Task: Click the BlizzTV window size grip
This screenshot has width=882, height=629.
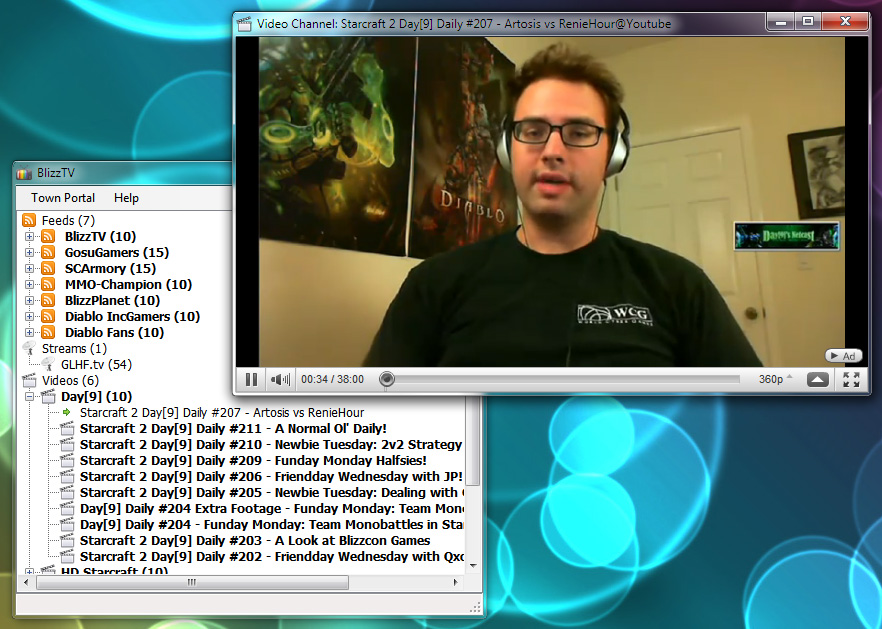Action: (x=475, y=606)
